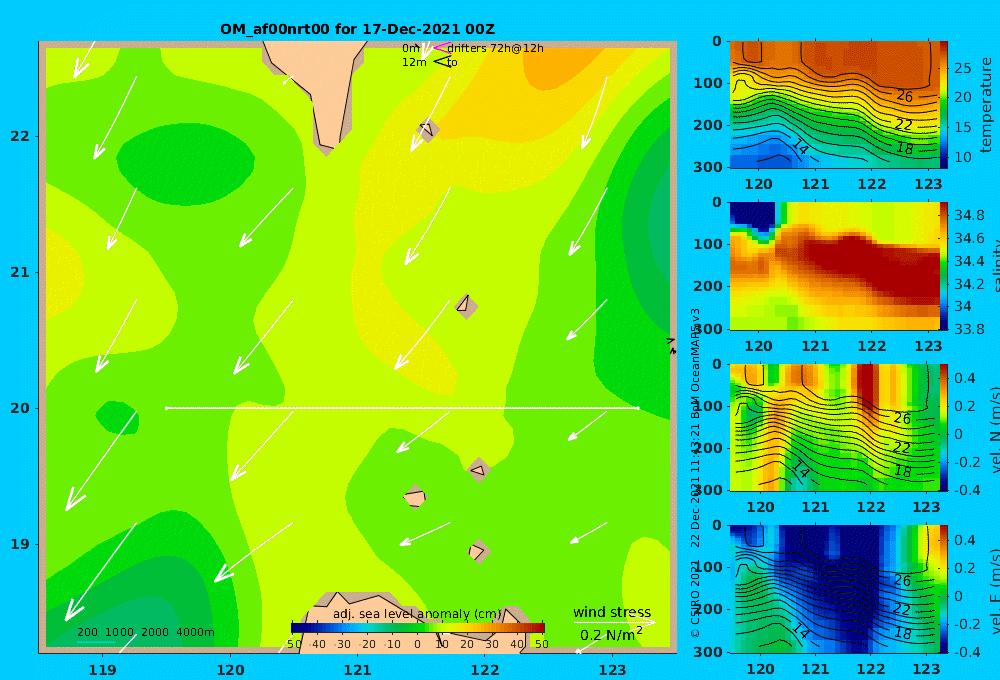Click latitude label 22 on the main map
The image size is (1000, 680).
coord(20,136)
